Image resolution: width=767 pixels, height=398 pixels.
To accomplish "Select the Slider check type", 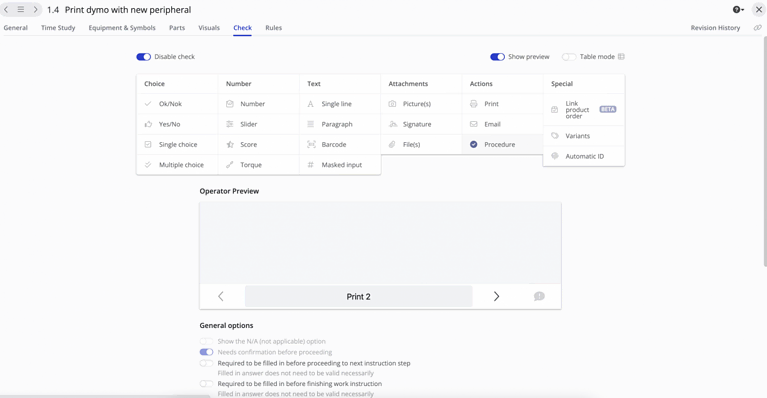I will coord(258,124).
